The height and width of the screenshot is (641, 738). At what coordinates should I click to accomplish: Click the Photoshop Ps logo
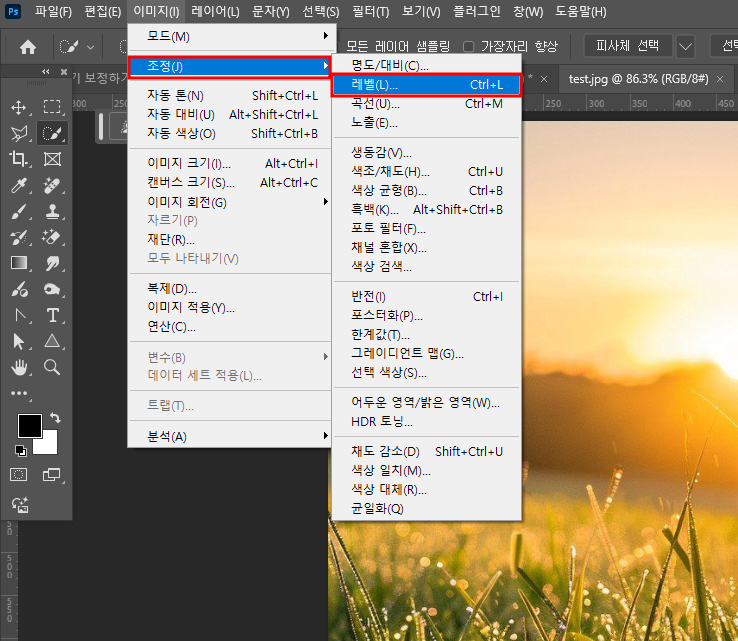pos(13,11)
